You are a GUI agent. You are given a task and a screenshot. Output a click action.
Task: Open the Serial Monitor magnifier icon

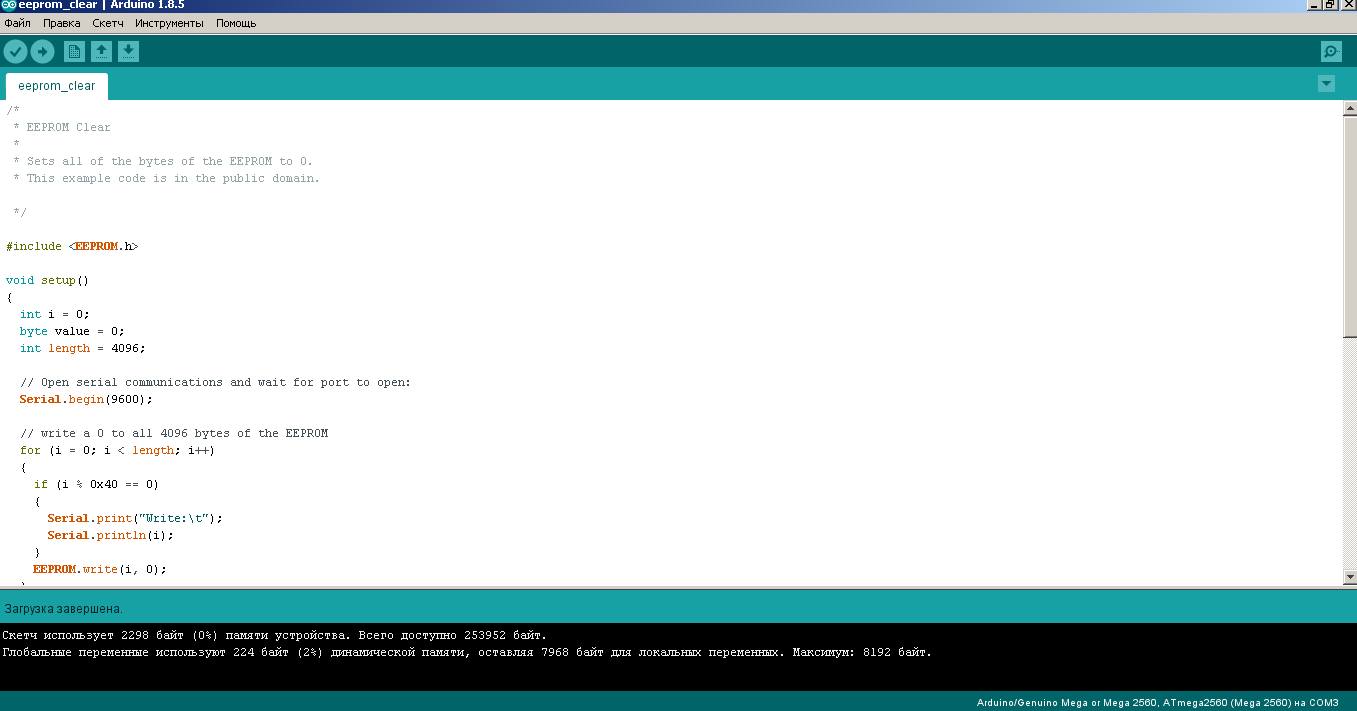pyautogui.click(x=1330, y=52)
